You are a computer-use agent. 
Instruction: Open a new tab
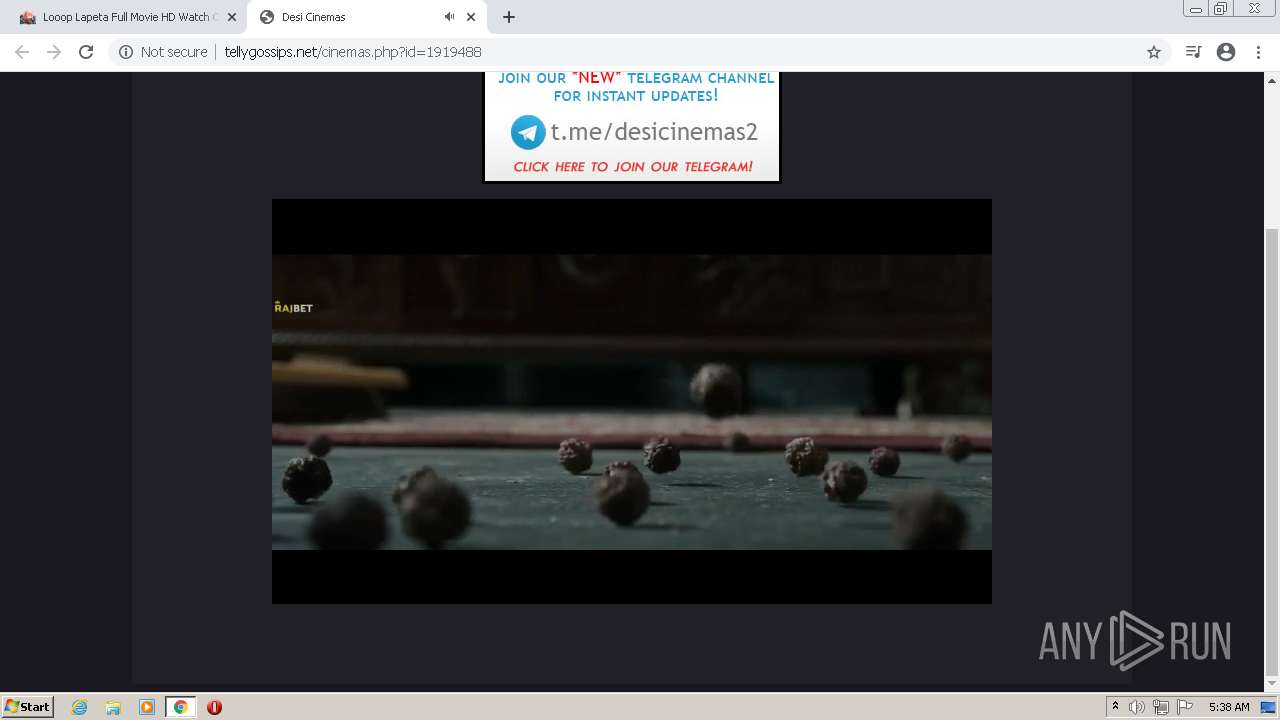coord(509,17)
